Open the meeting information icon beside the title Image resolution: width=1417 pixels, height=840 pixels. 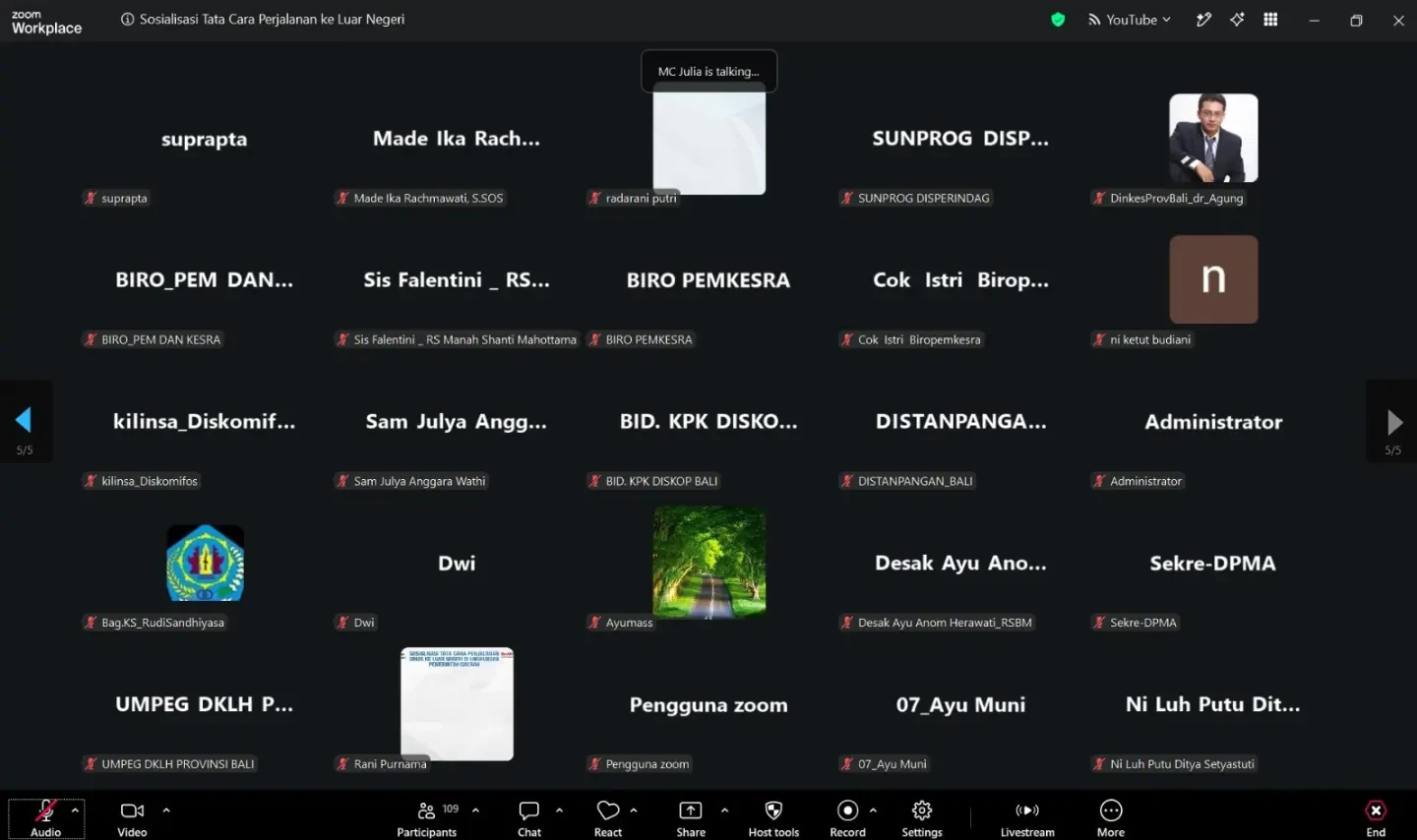point(127,20)
